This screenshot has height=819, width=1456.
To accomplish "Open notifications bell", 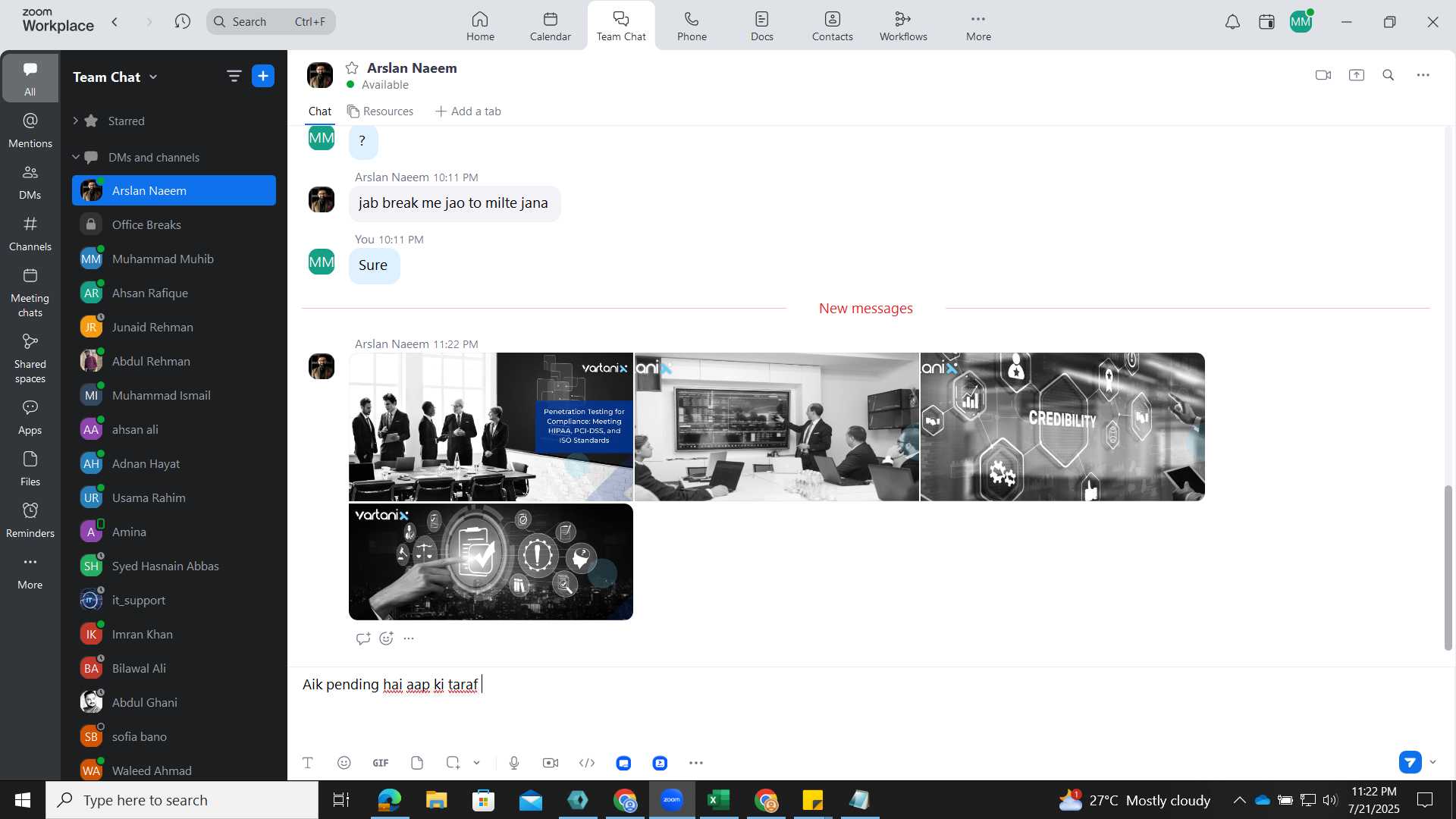I will 1233,22.
